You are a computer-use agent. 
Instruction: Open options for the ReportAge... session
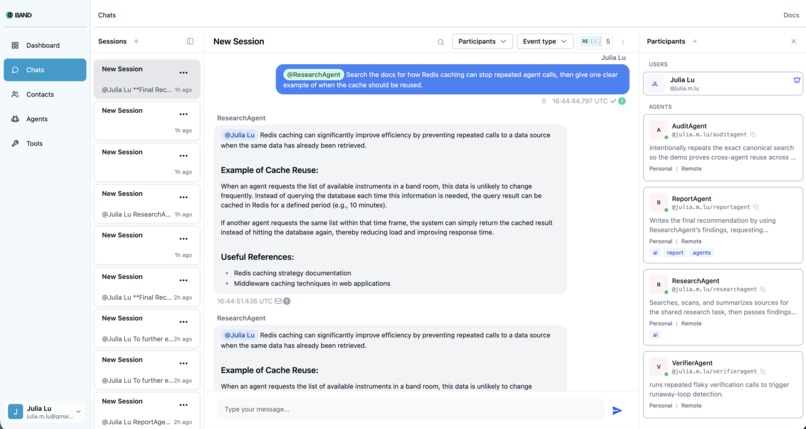pos(184,405)
